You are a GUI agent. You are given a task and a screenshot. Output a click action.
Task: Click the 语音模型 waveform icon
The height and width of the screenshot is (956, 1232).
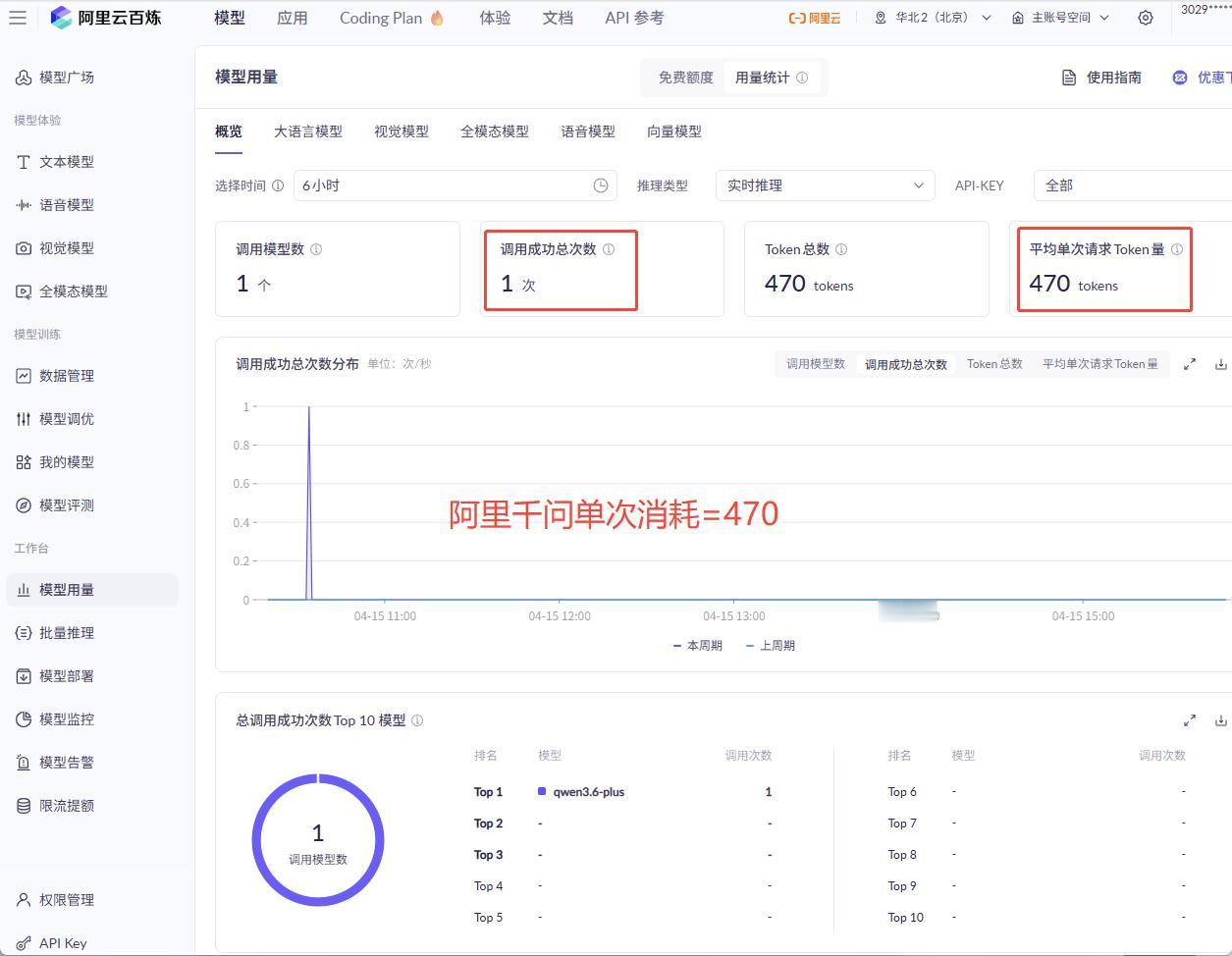[24, 205]
